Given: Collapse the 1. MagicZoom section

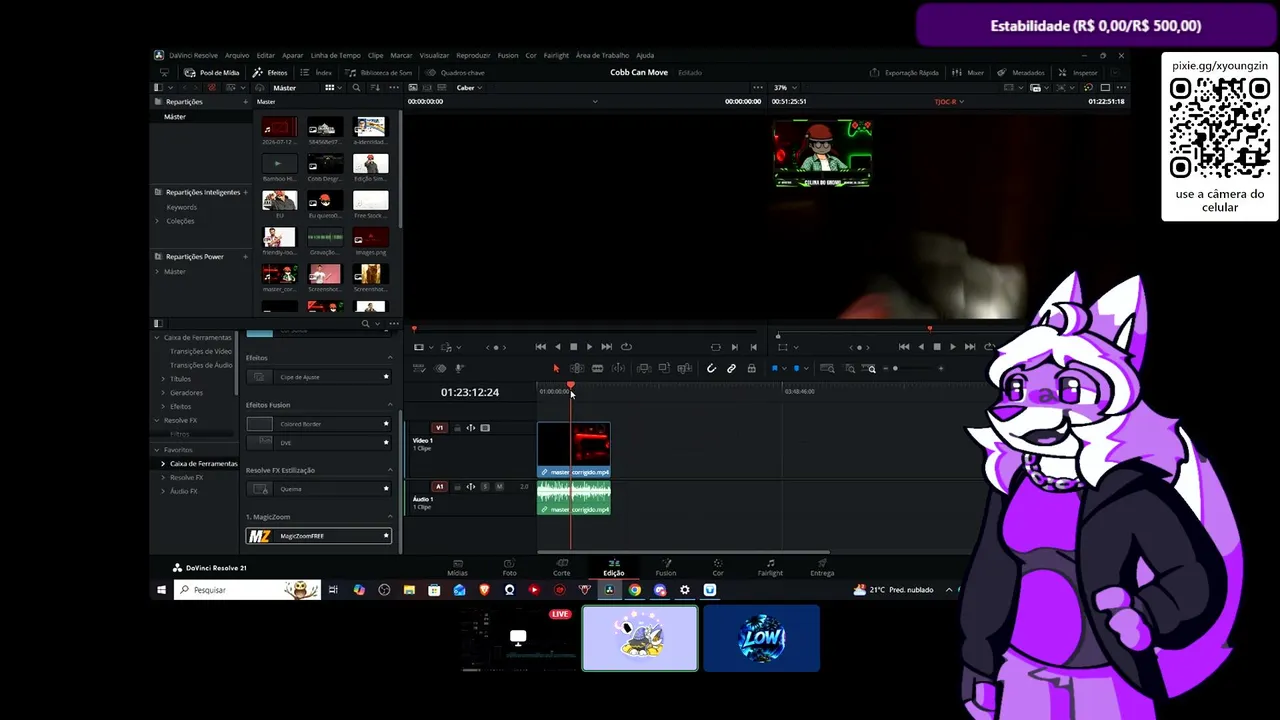Looking at the screenshot, I should (x=390, y=517).
